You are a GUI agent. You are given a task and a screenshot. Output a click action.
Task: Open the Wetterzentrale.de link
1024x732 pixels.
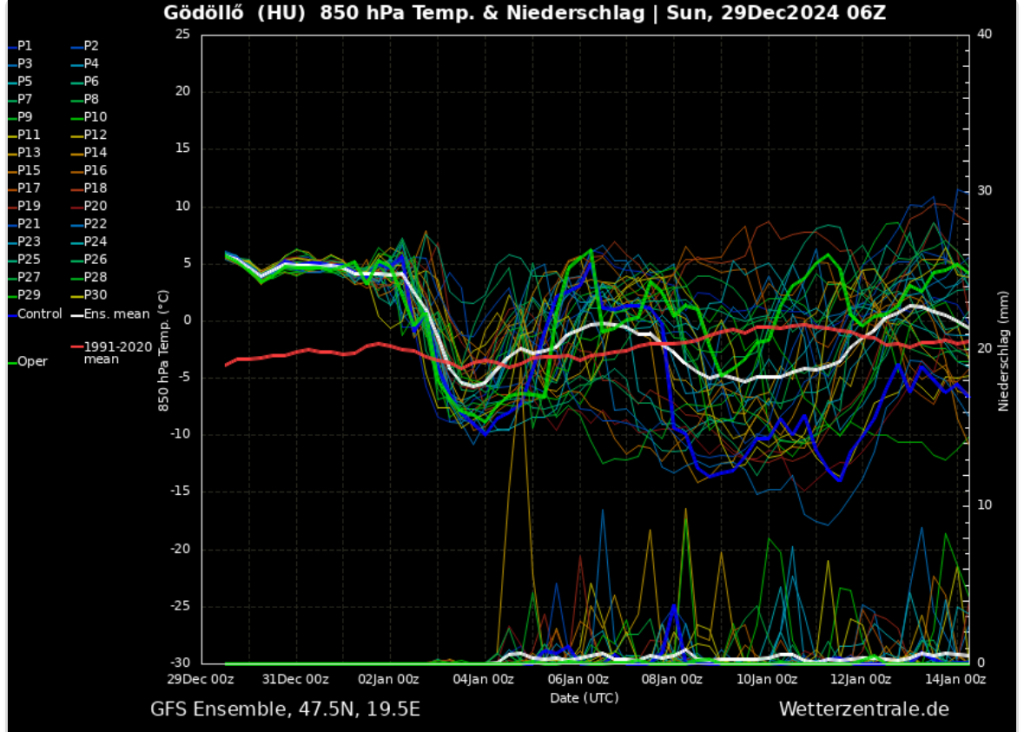coord(863,709)
